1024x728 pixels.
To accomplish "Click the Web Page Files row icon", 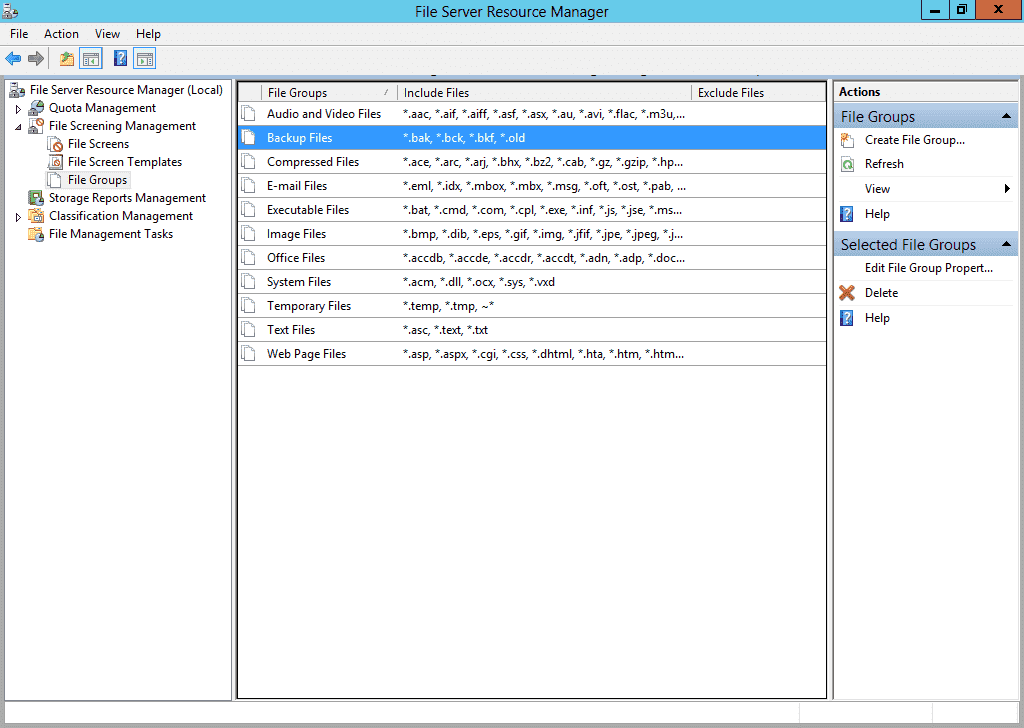I will pyautogui.click(x=249, y=354).
